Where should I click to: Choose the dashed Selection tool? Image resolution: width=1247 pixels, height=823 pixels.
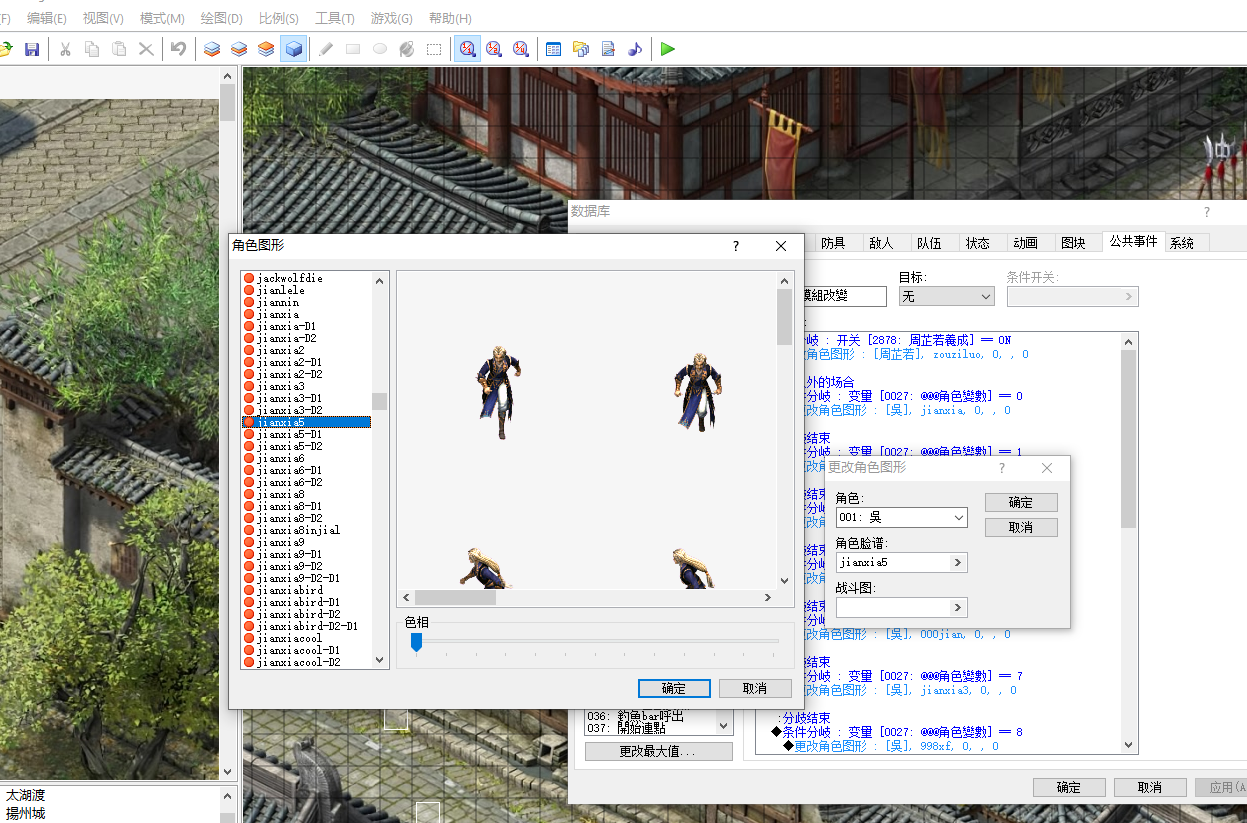(x=434, y=49)
